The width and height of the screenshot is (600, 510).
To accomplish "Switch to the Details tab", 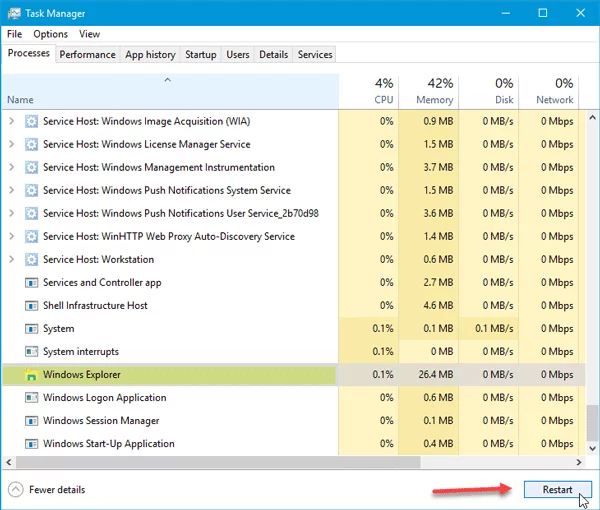I will 274,55.
